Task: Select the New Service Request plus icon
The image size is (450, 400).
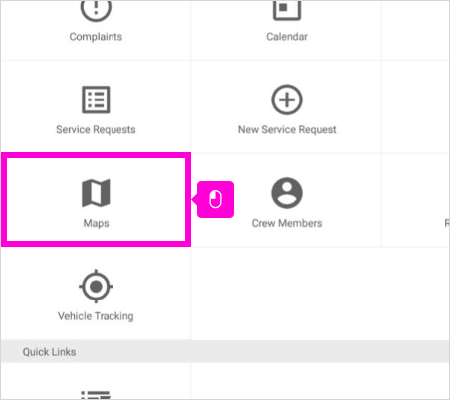Action: pyautogui.click(x=287, y=100)
